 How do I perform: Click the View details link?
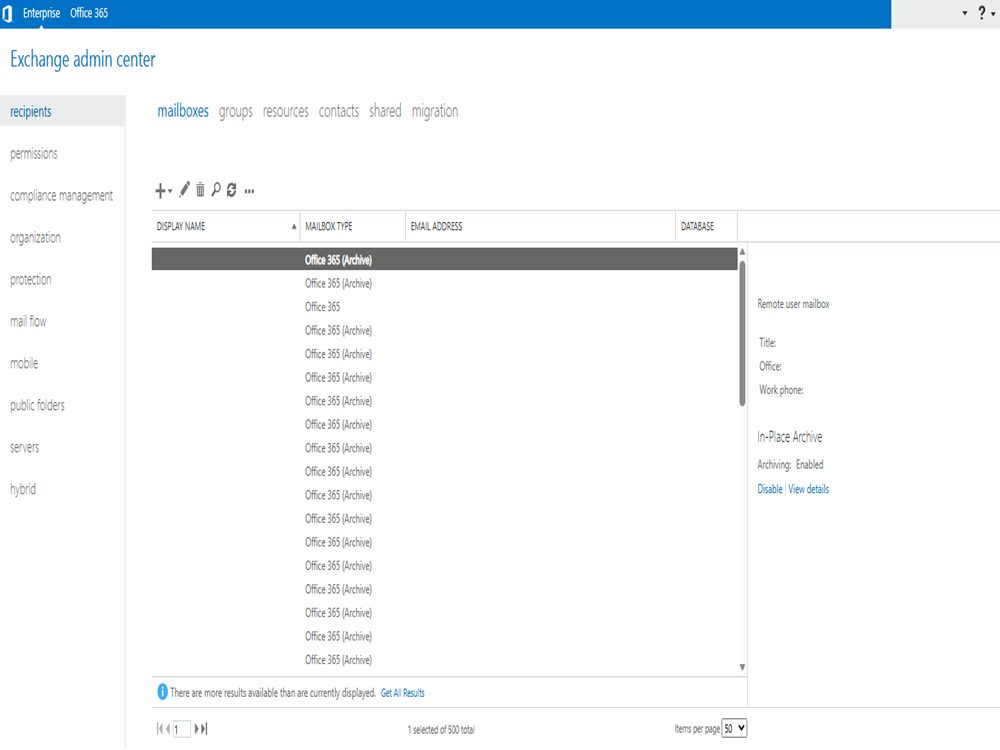point(809,489)
